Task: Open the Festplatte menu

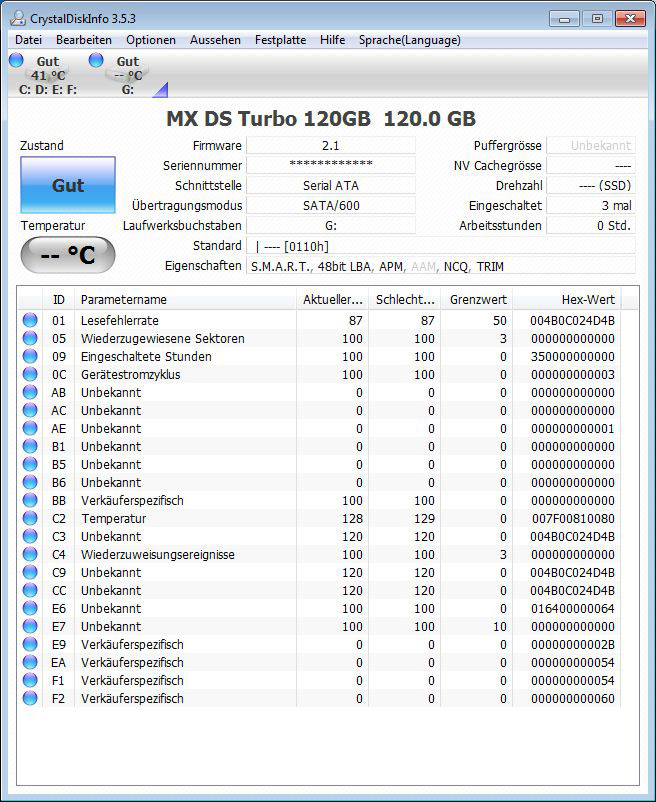Action: (280, 40)
